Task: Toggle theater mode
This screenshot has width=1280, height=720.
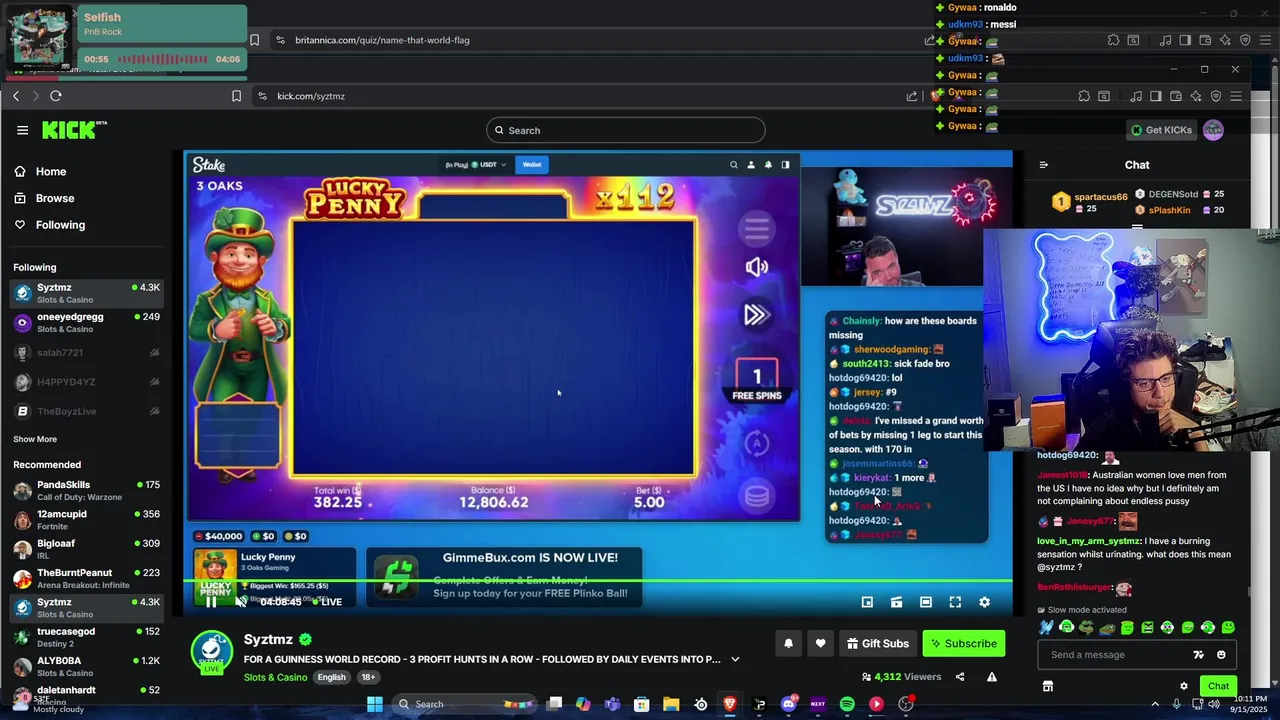Action: [926, 602]
